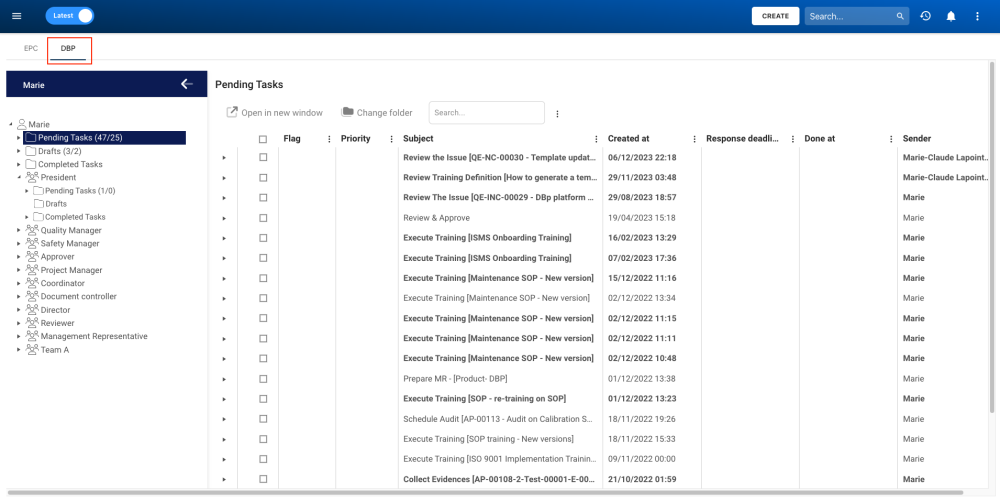Expand the Pending Tasks (47/25) folder
This screenshot has height=501, width=1000.
pyautogui.click(x=18, y=138)
